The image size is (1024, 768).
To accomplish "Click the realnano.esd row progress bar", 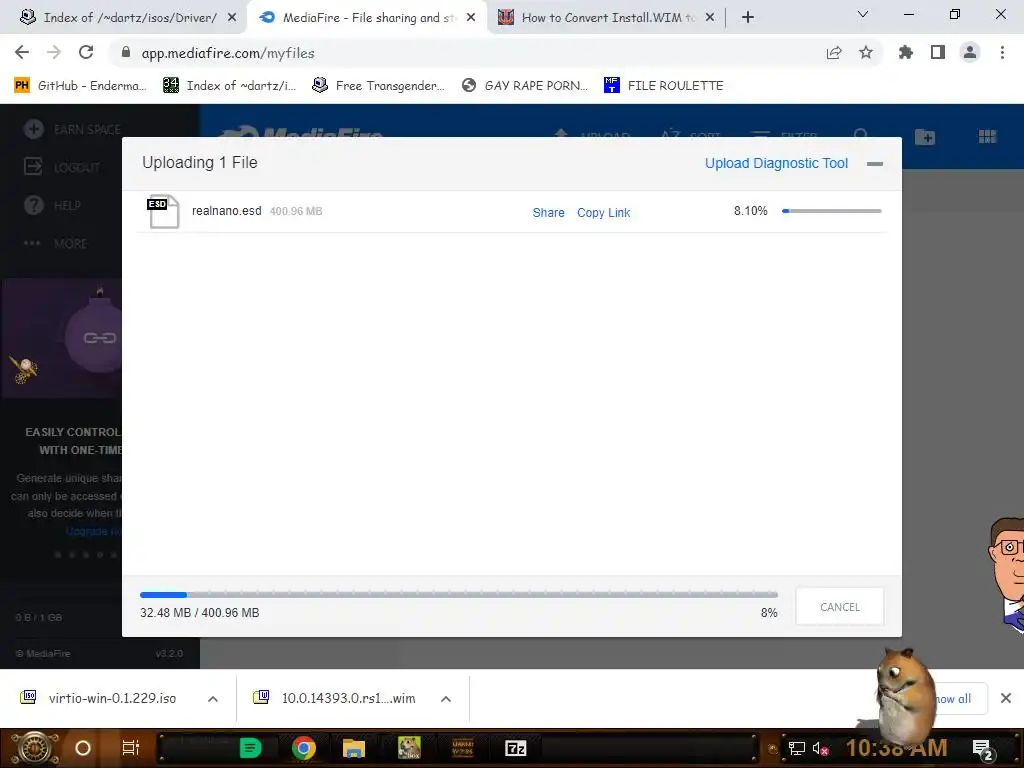I will tap(831, 211).
